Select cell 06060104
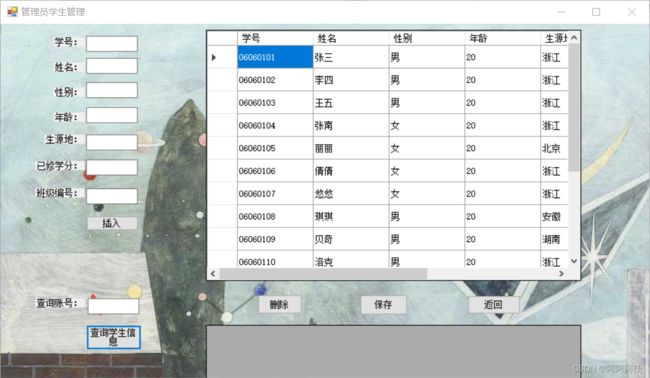Viewport: 650px width, 378px height. (x=275, y=125)
